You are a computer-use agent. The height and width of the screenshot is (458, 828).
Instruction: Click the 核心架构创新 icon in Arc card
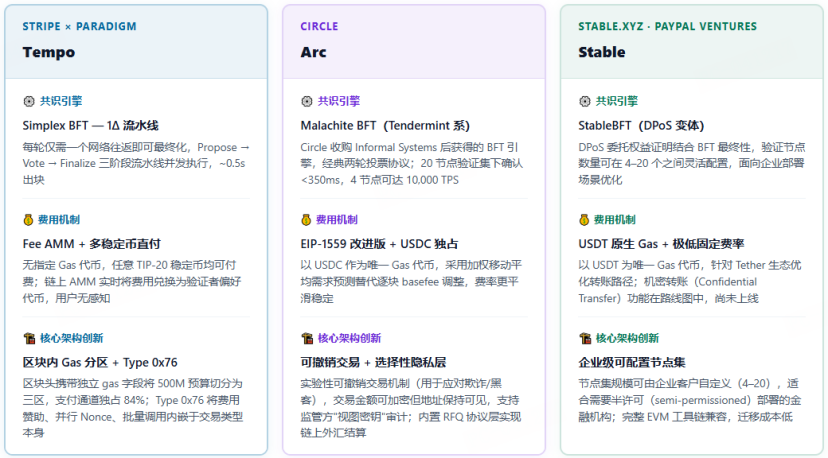click(307, 338)
